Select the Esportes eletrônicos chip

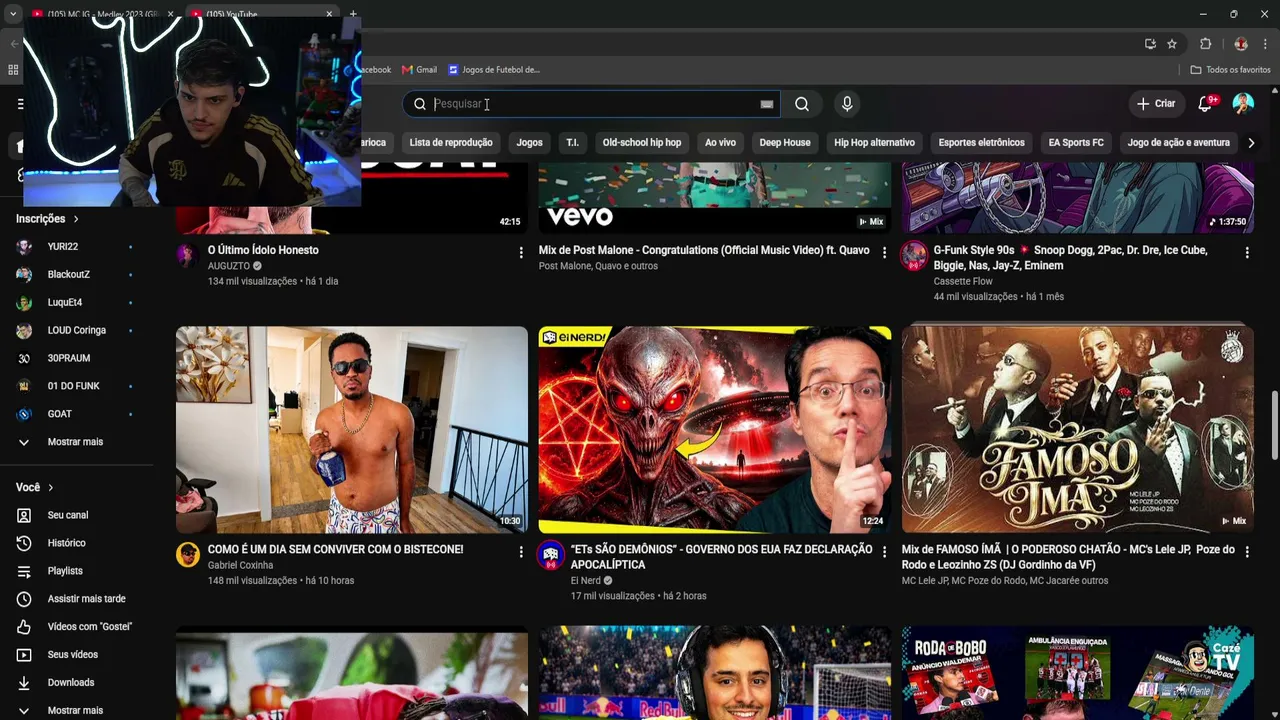(981, 143)
